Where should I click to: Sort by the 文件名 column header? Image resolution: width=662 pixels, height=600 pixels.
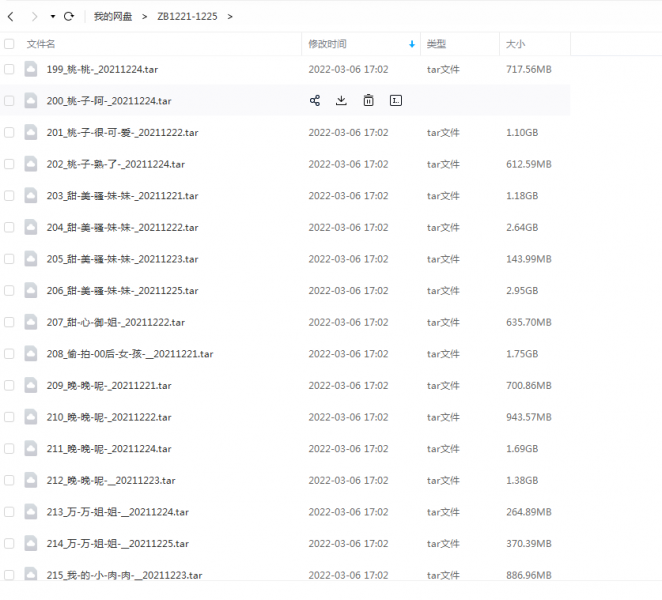click(x=41, y=44)
